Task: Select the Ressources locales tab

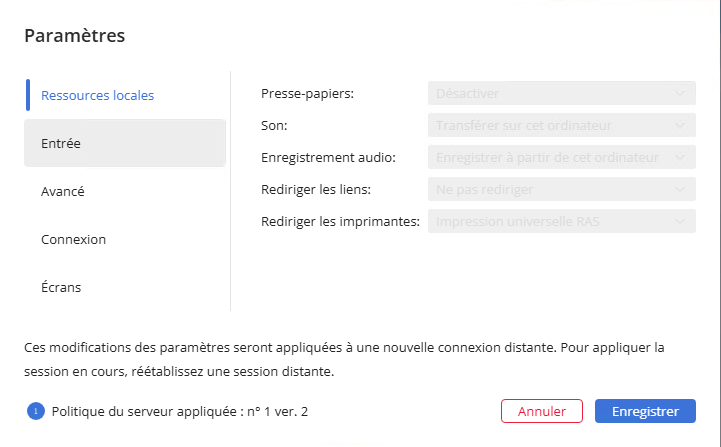Action: (97, 96)
